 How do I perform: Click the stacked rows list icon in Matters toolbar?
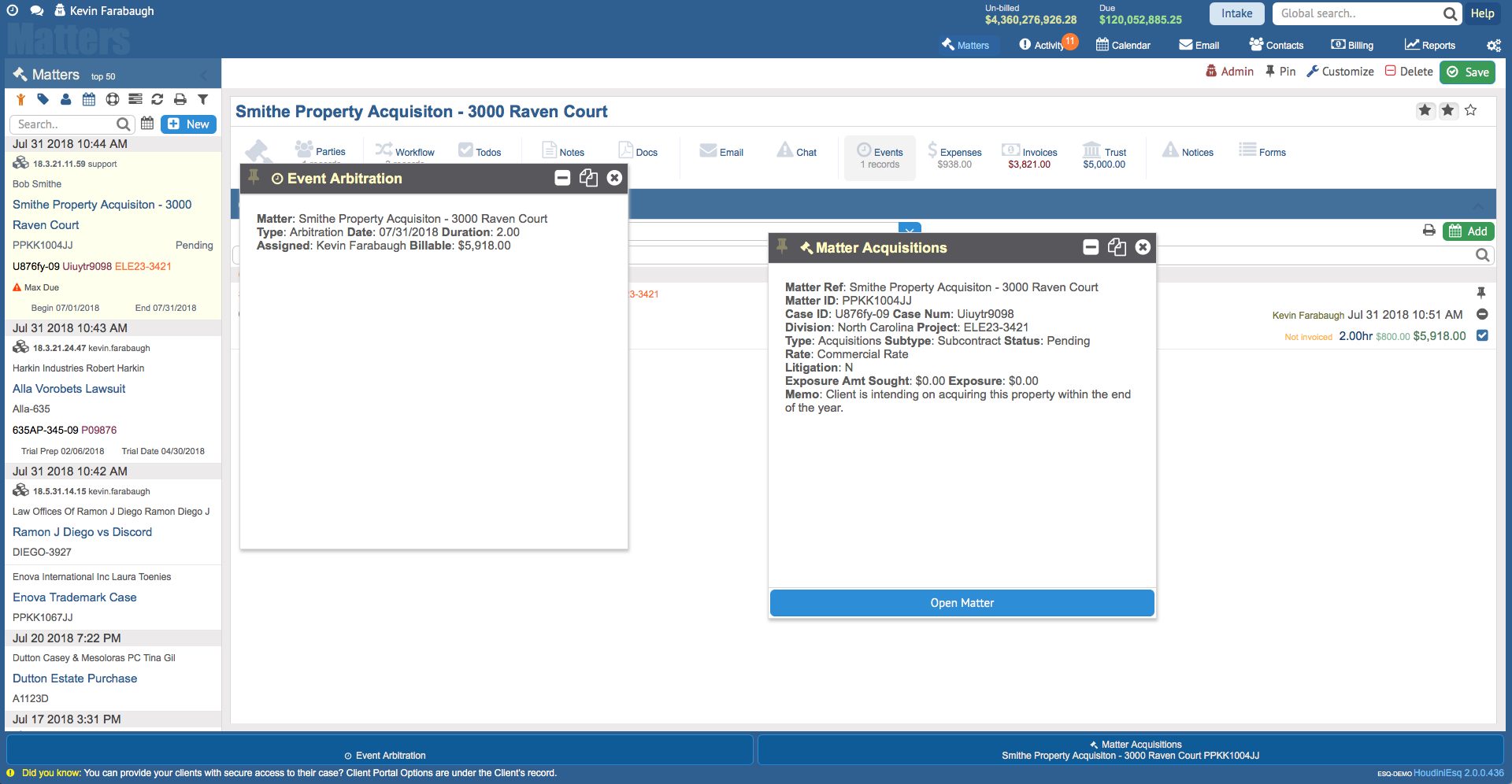click(x=135, y=99)
